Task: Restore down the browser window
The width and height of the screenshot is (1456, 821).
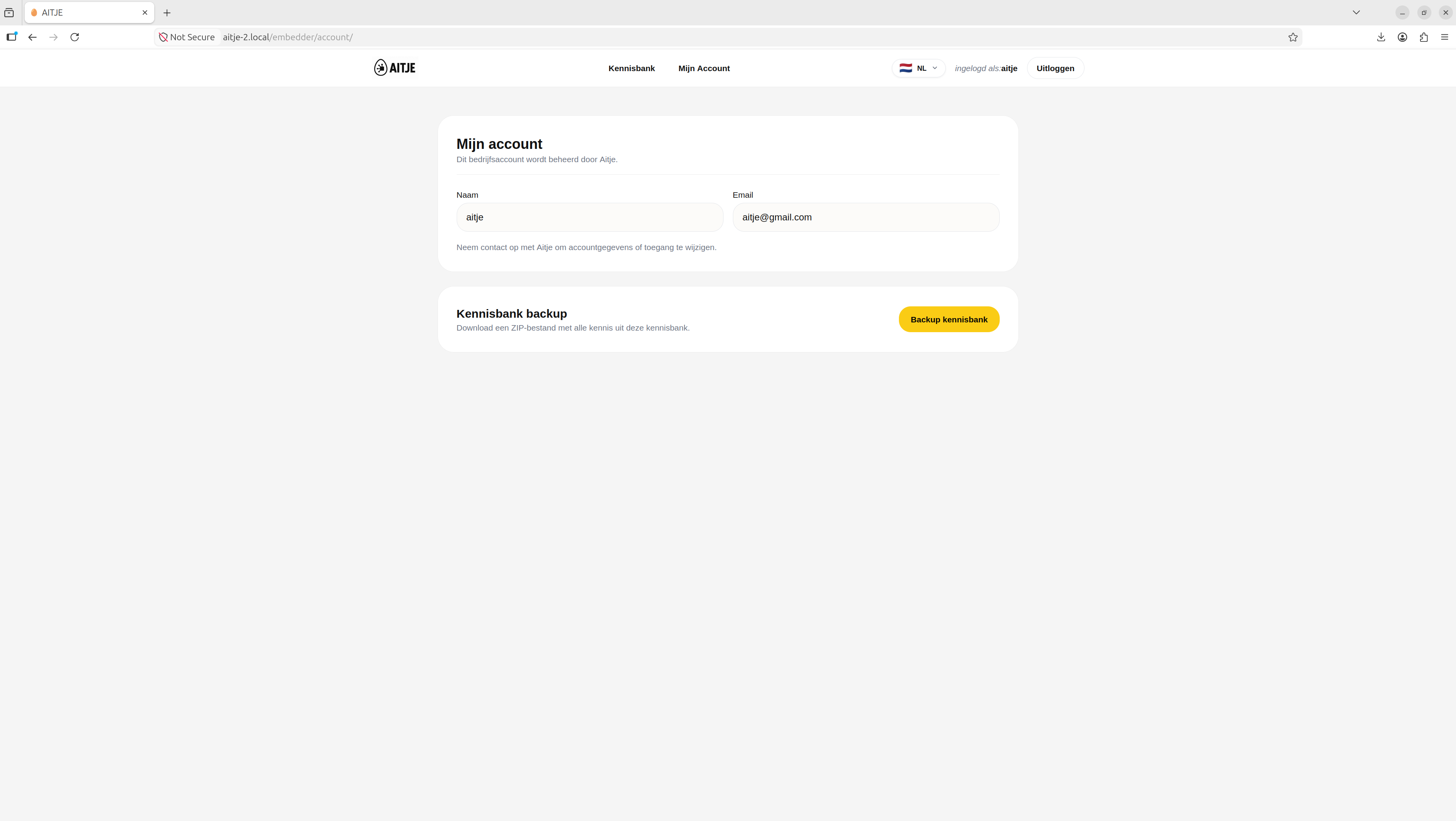Action: [x=1424, y=13]
